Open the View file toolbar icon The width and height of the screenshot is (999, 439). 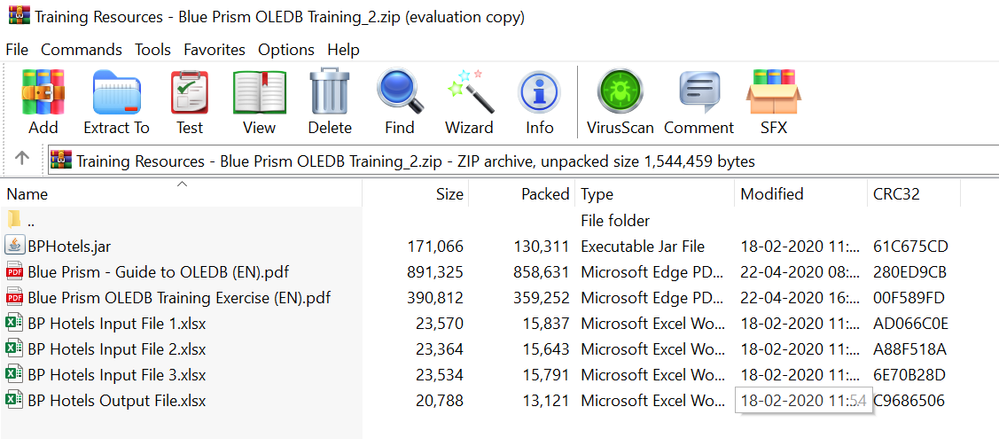click(259, 92)
